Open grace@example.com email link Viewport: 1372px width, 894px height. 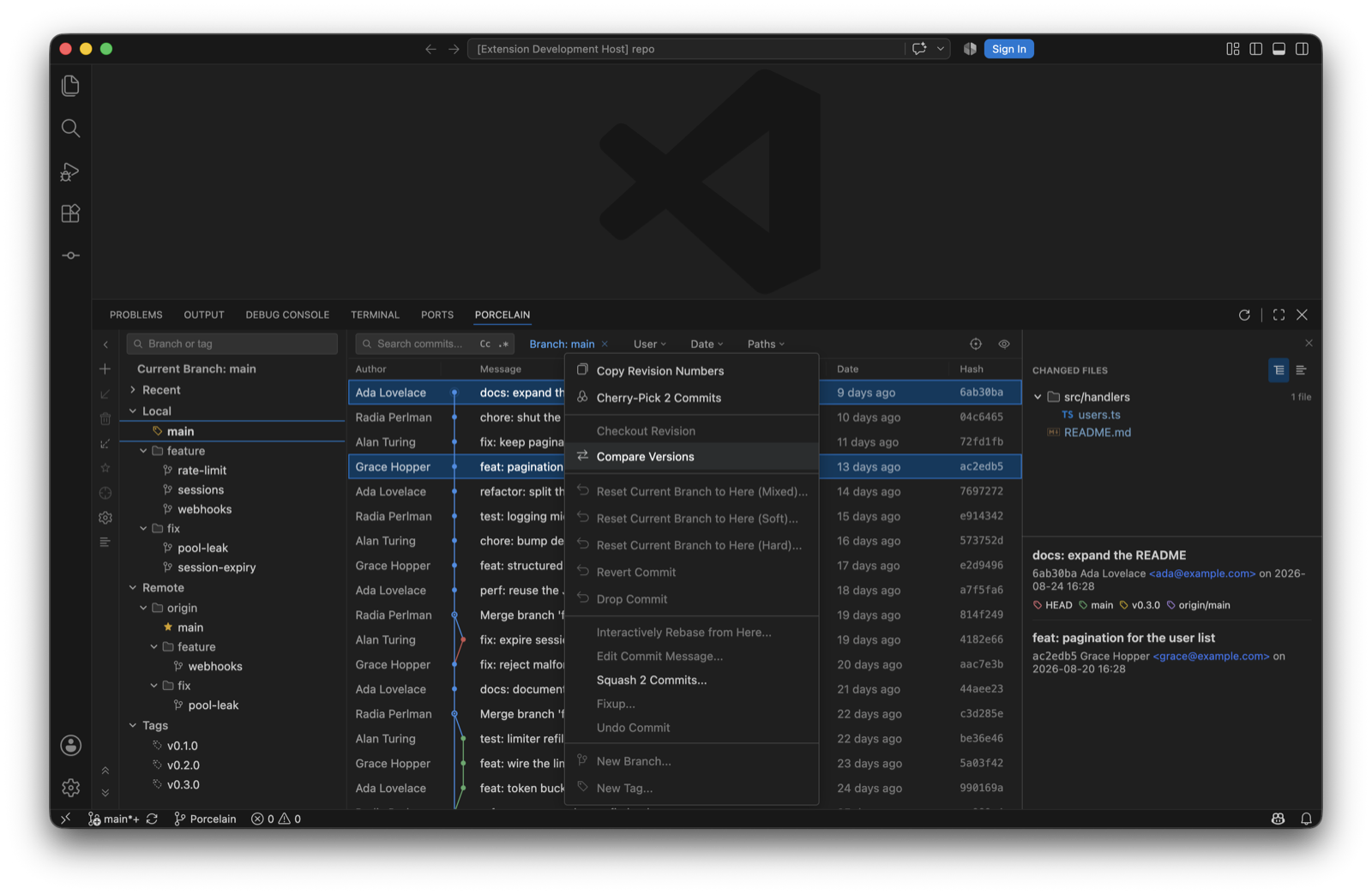[1211, 656]
